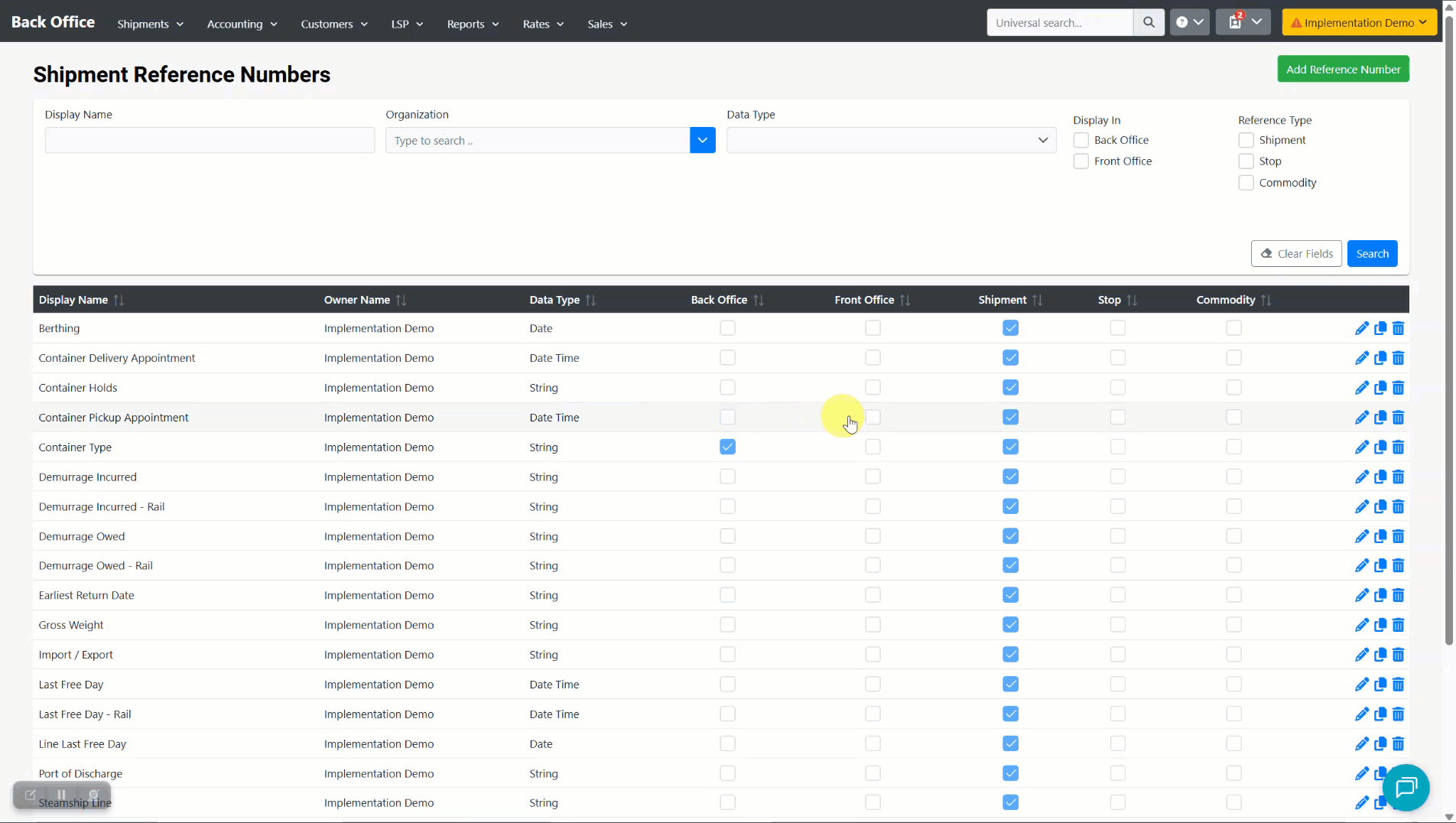Expand the Organization search dropdown arrow
Image resolution: width=1456 pixels, height=823 pixels.
point(702,140)
